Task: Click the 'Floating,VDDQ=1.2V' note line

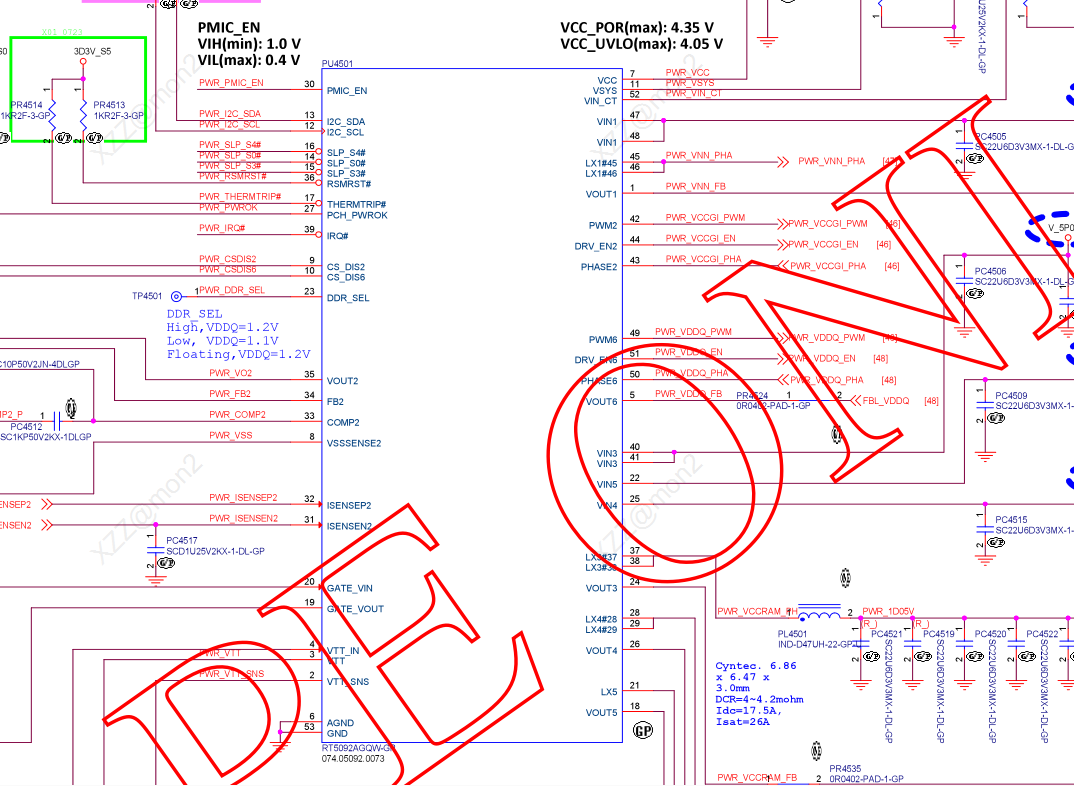Action: (x=238, y=354)
